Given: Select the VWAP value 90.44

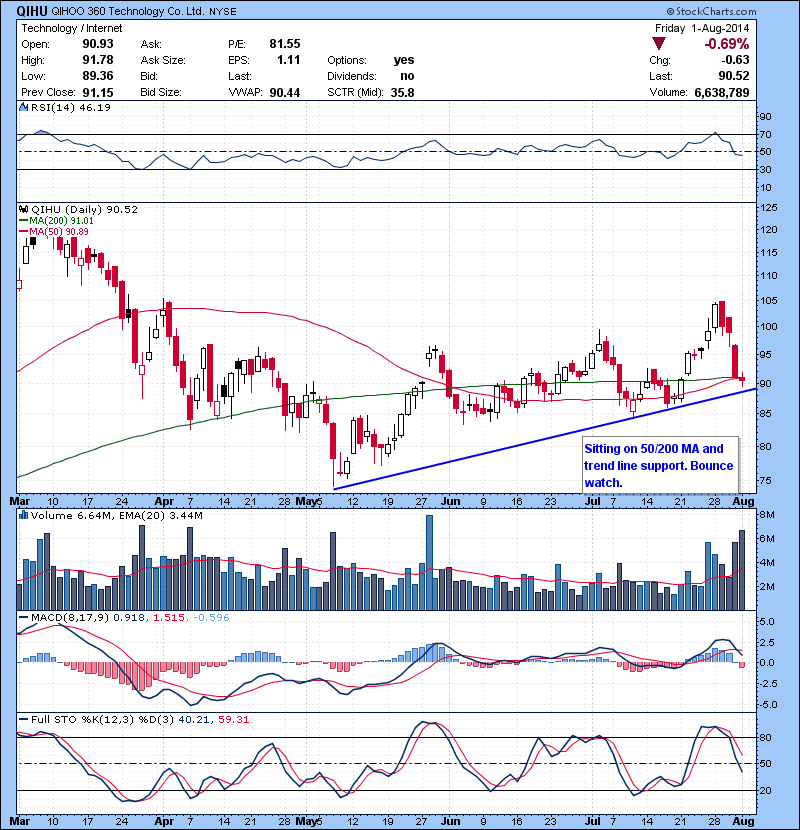Looking at the screenshot, I should coord(285,93).
